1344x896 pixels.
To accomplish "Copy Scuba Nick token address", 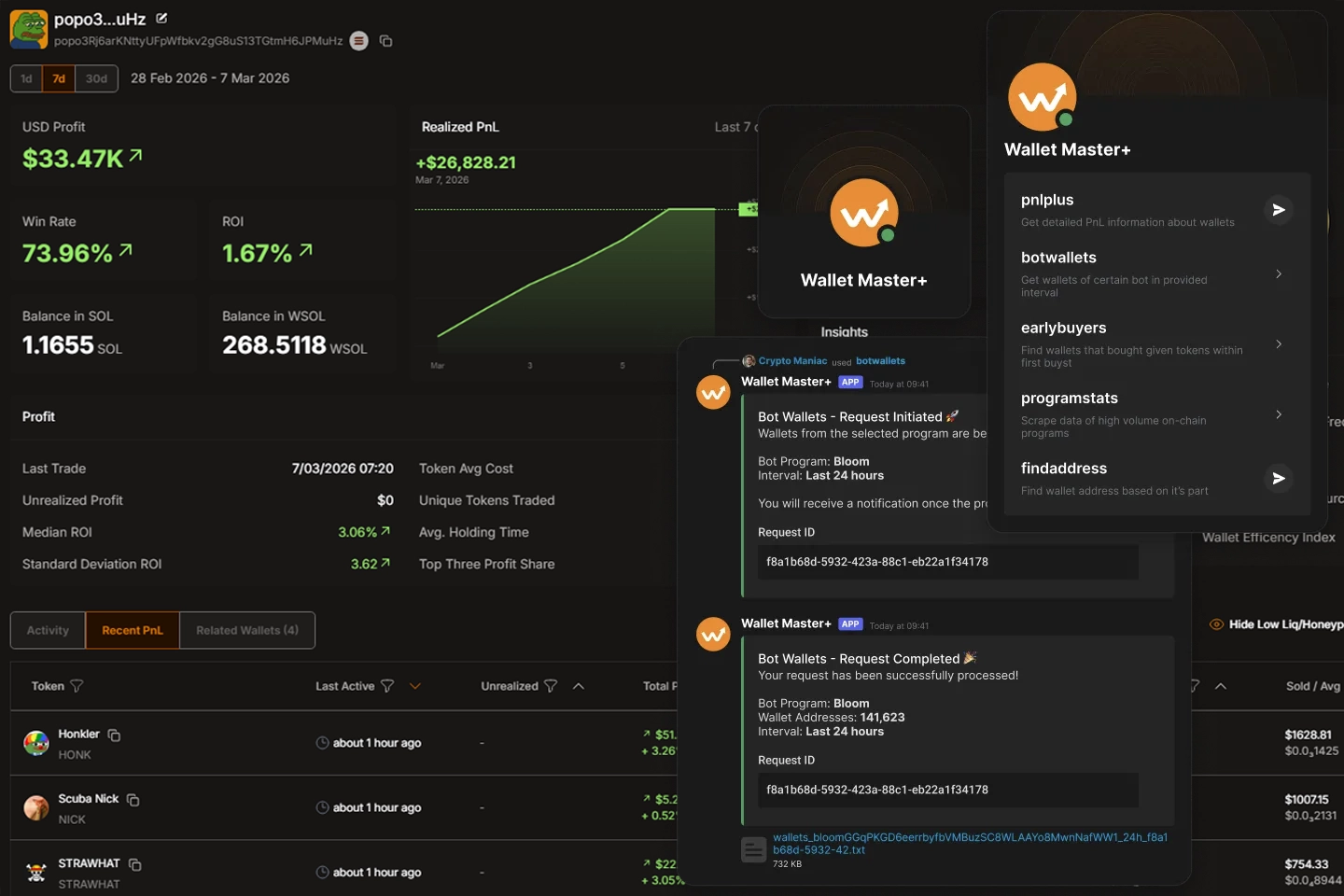I will (x=133, y=800).
